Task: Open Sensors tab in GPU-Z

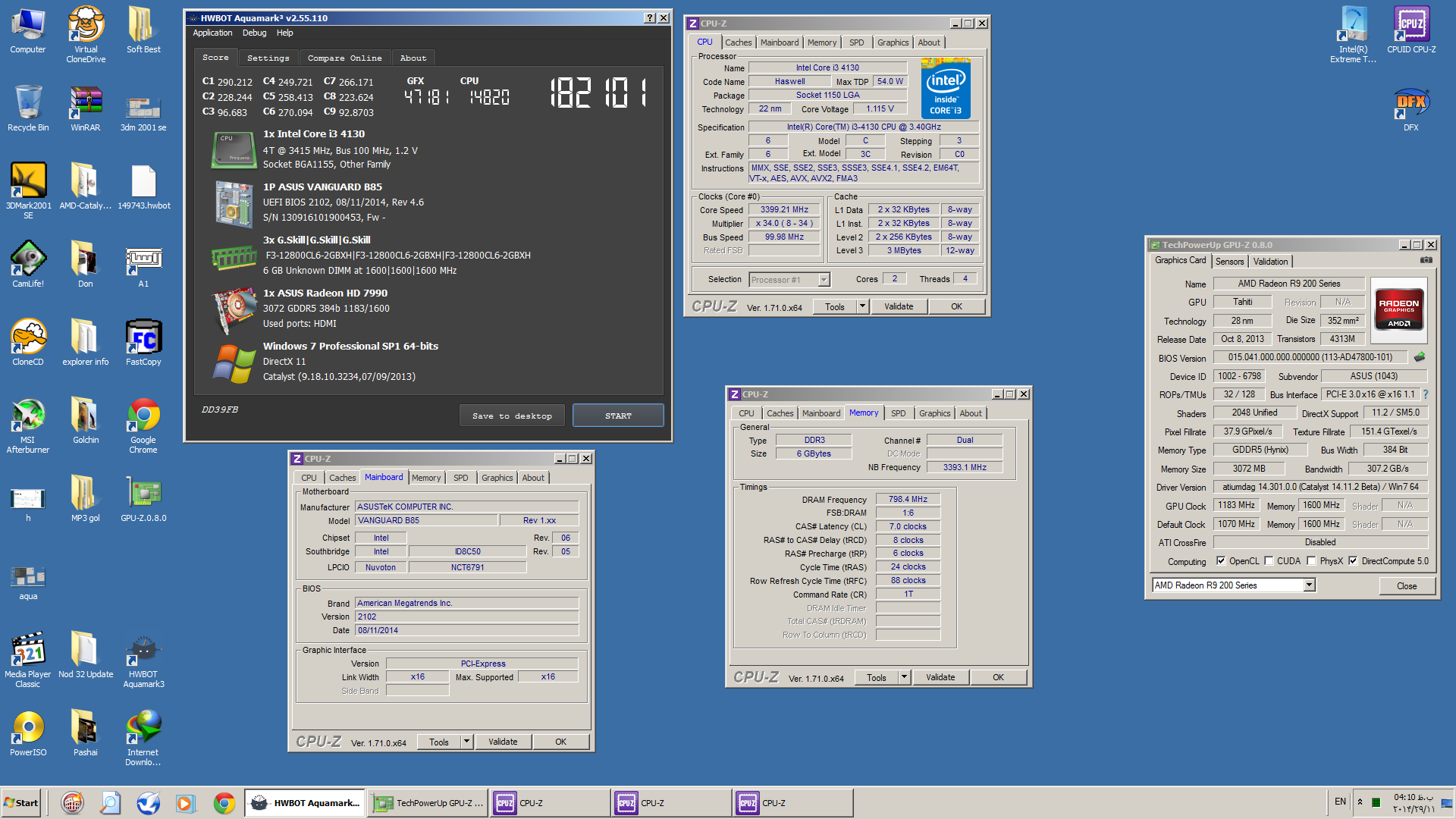Action: click(1229, 262)
